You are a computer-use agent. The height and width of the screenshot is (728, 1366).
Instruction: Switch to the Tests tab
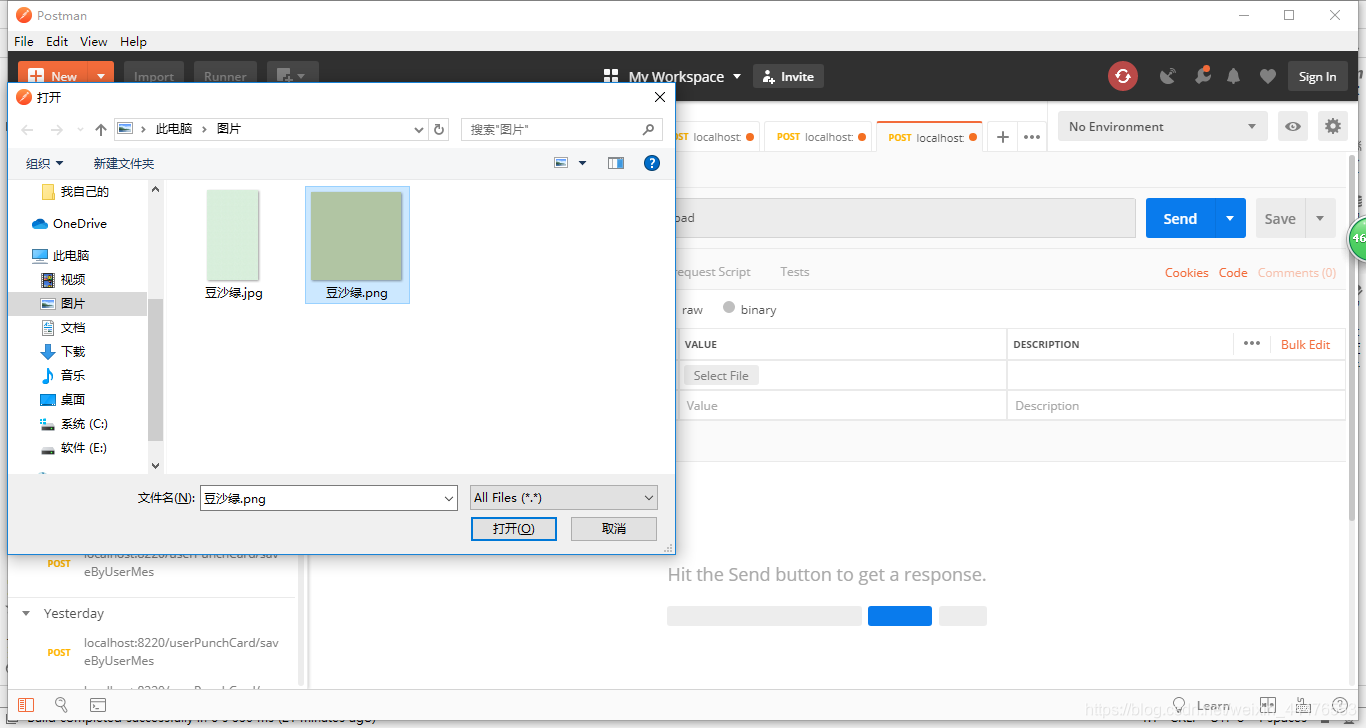(x=795, y=271)
